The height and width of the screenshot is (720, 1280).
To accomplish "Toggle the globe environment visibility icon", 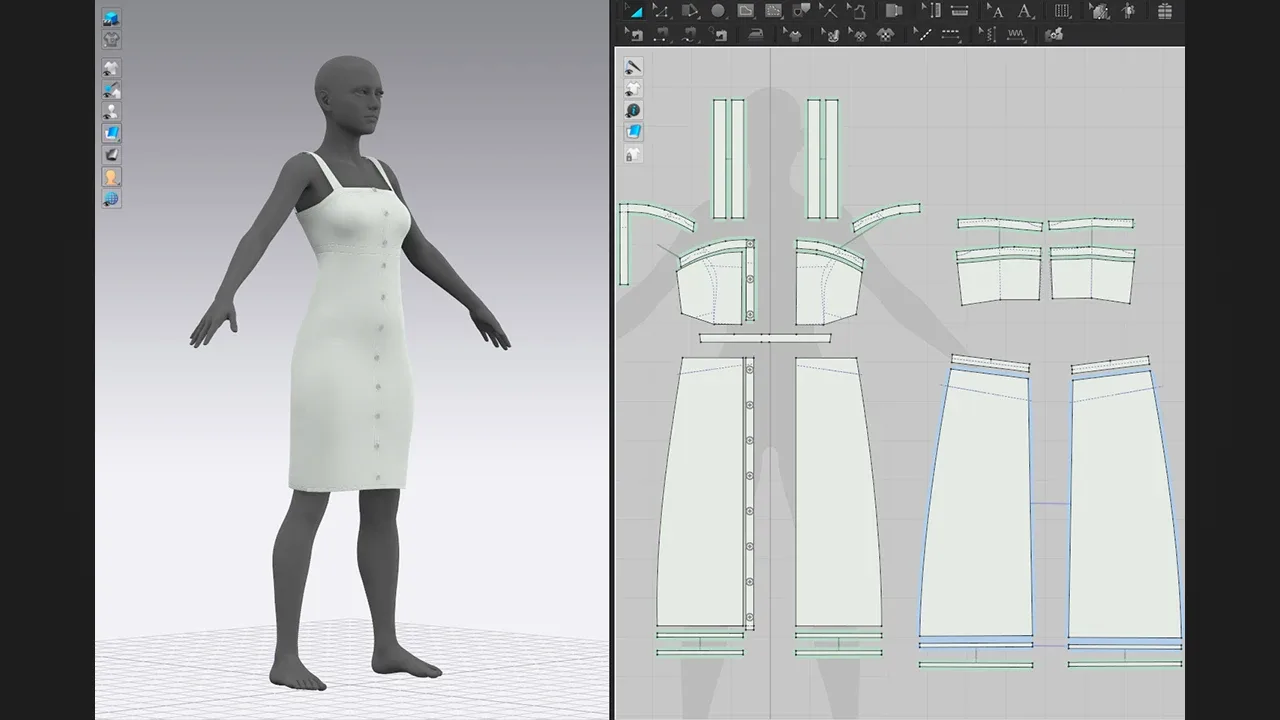I will click(111, 199).
